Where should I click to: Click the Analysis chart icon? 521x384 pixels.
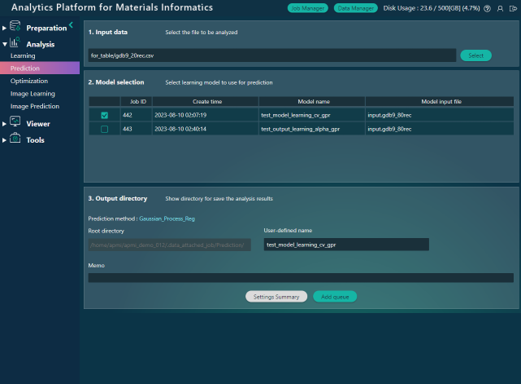pos(15,42)
